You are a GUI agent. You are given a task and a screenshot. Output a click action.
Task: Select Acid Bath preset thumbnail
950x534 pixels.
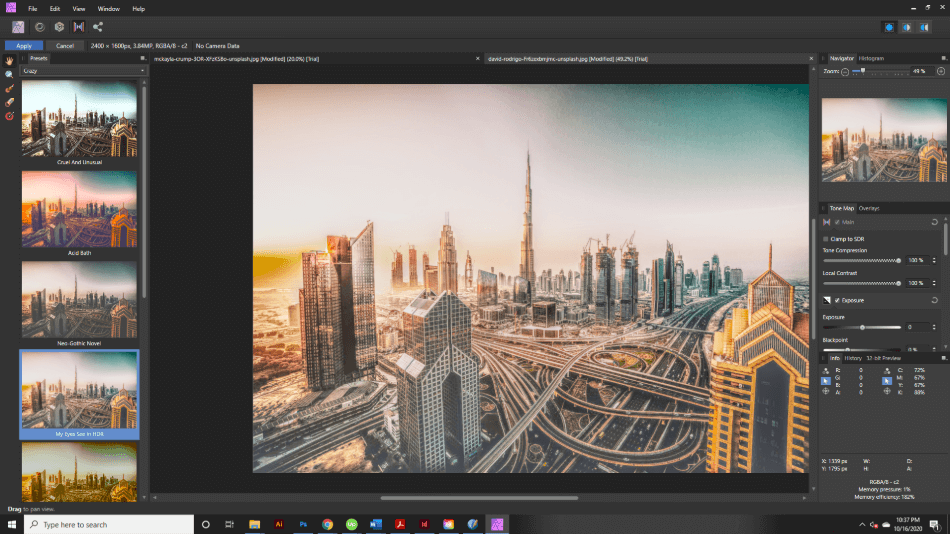point(79,209)
